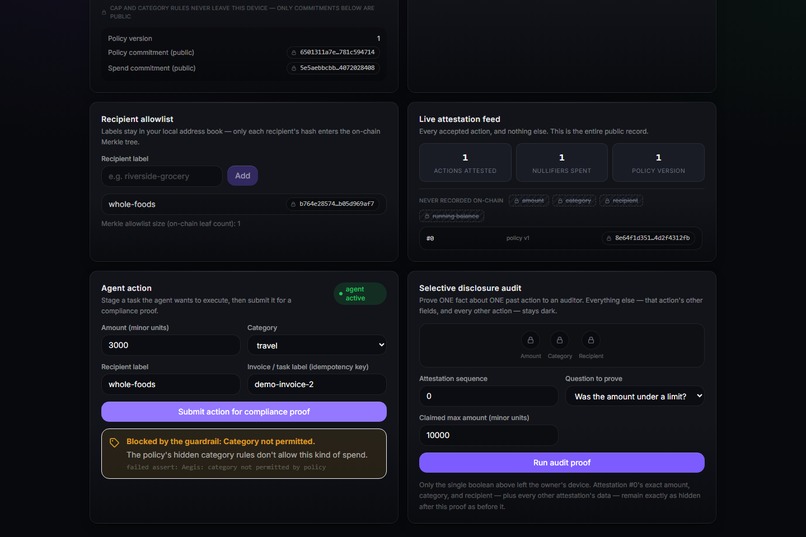Click the tag icon in blocked warning
The height and width of the screenshot is (537, 806).
(114, 442)
